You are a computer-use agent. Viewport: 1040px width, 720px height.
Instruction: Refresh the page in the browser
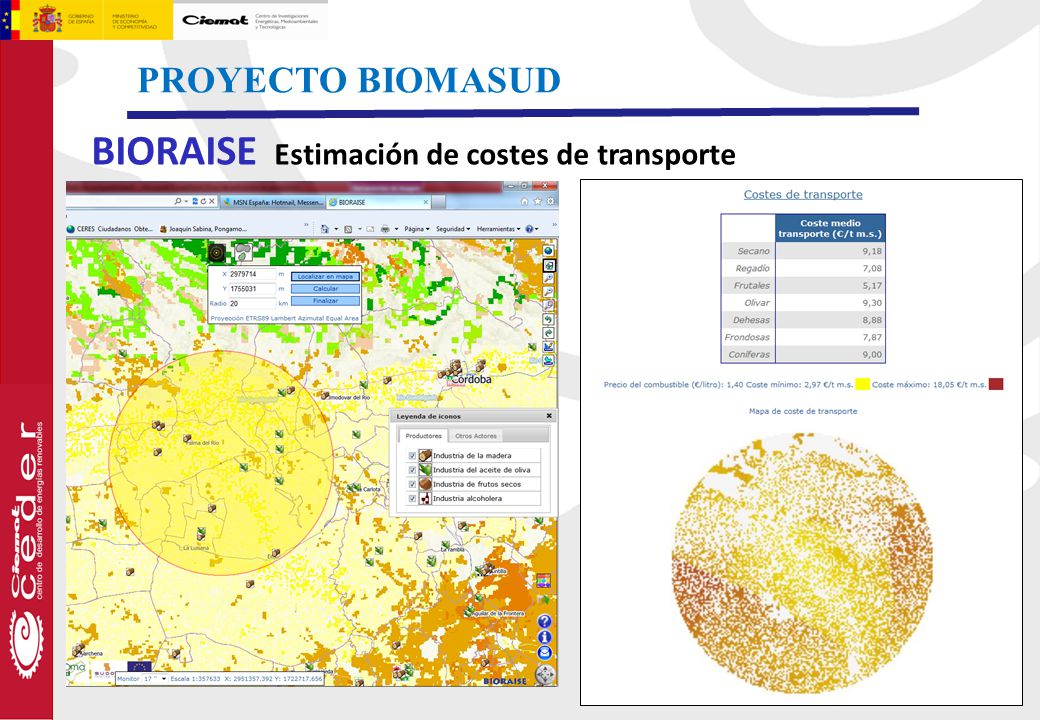(203, 202)
